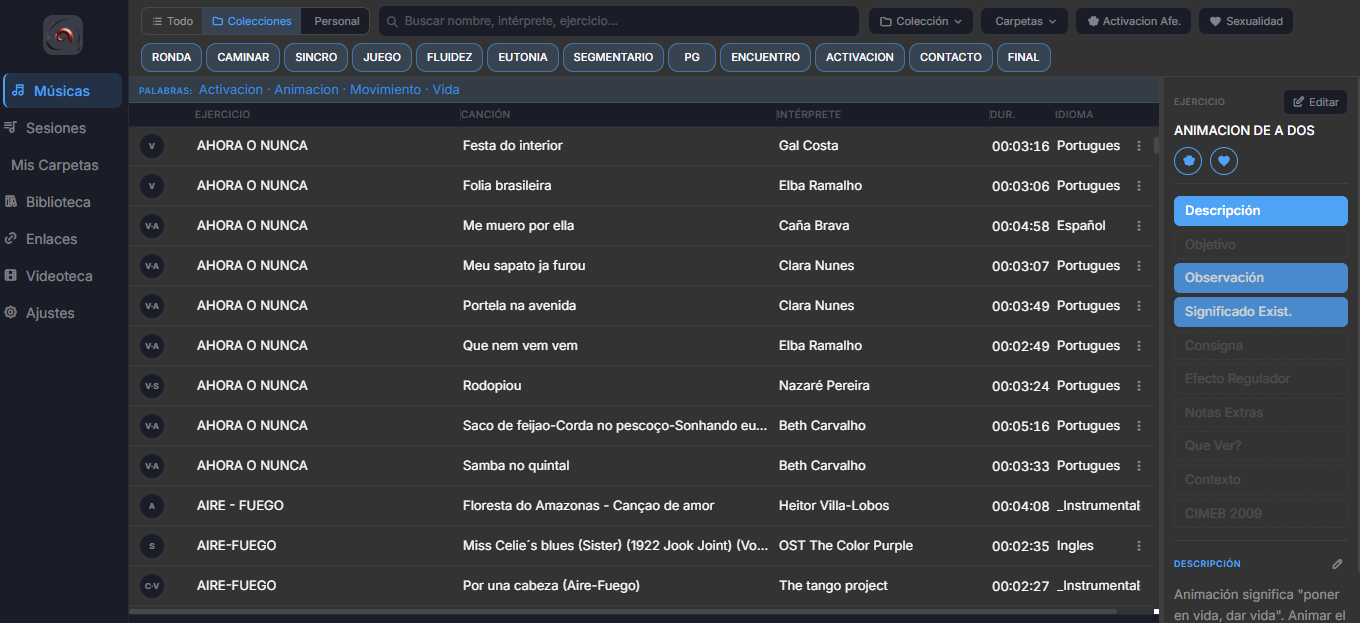Click the heart circle icon under ANIMACION DE A DOS
1360x623 pixels.
click(x=1224, y=160)
